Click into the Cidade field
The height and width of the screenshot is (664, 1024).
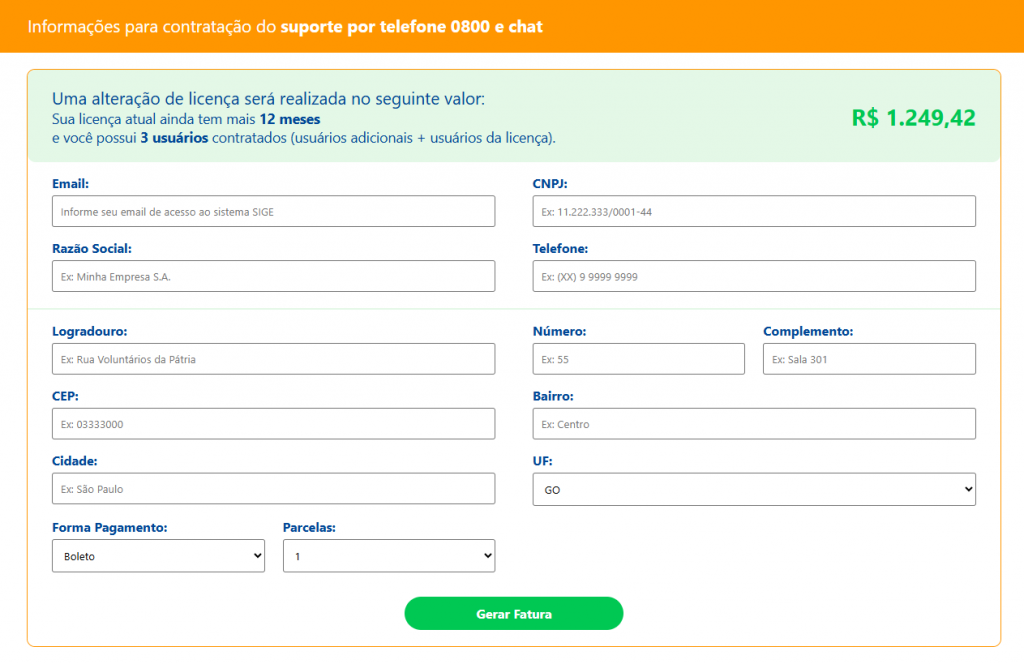[273, 489]
